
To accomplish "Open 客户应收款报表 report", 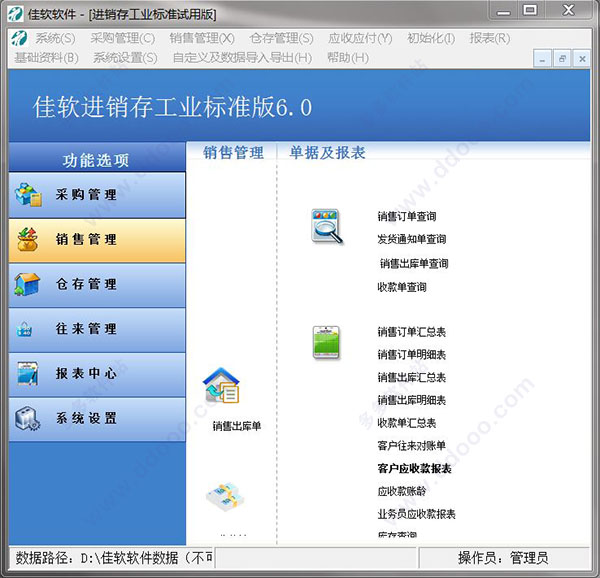I will click(x=414, y=469).
